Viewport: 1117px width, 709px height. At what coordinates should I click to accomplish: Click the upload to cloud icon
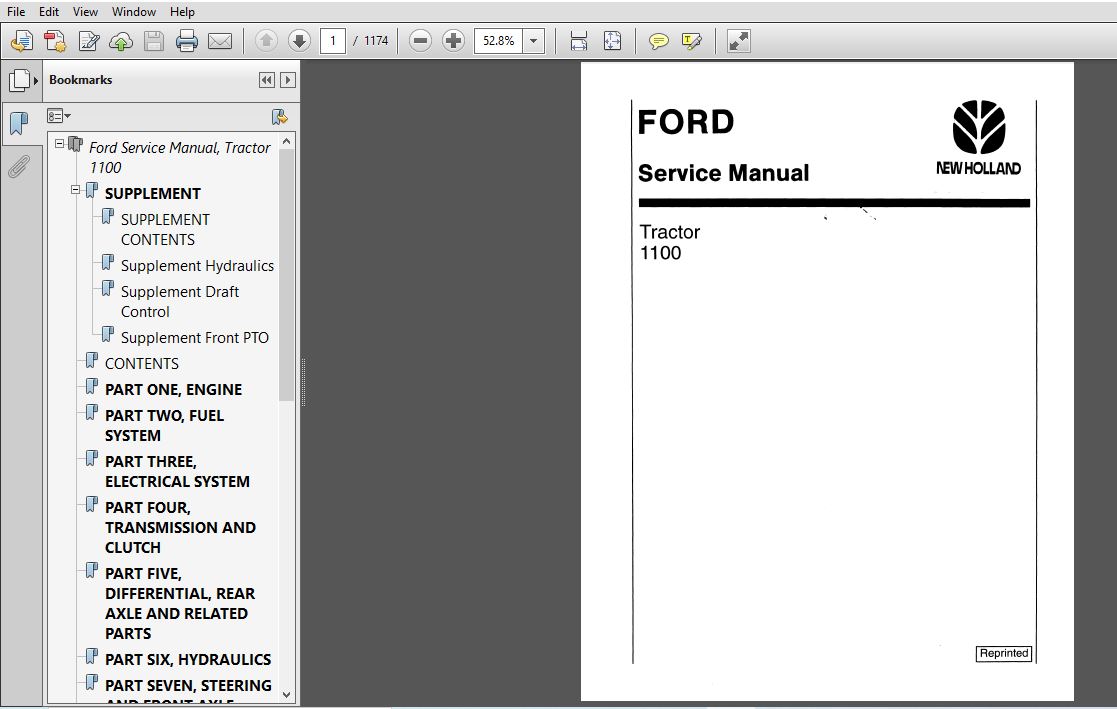click(120, 41)
